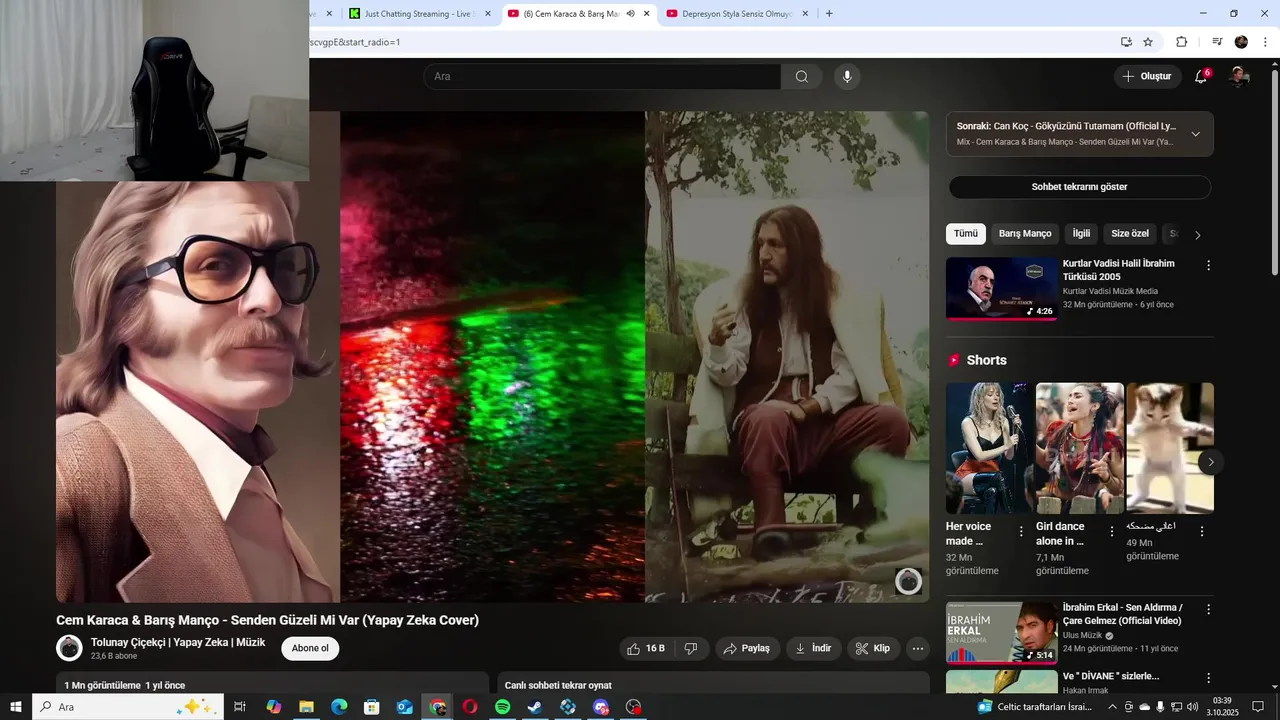Open Tolunay Çiçekçi channel name link
The width and height of the screenshot is (1280, 720).
click(178, 643)
